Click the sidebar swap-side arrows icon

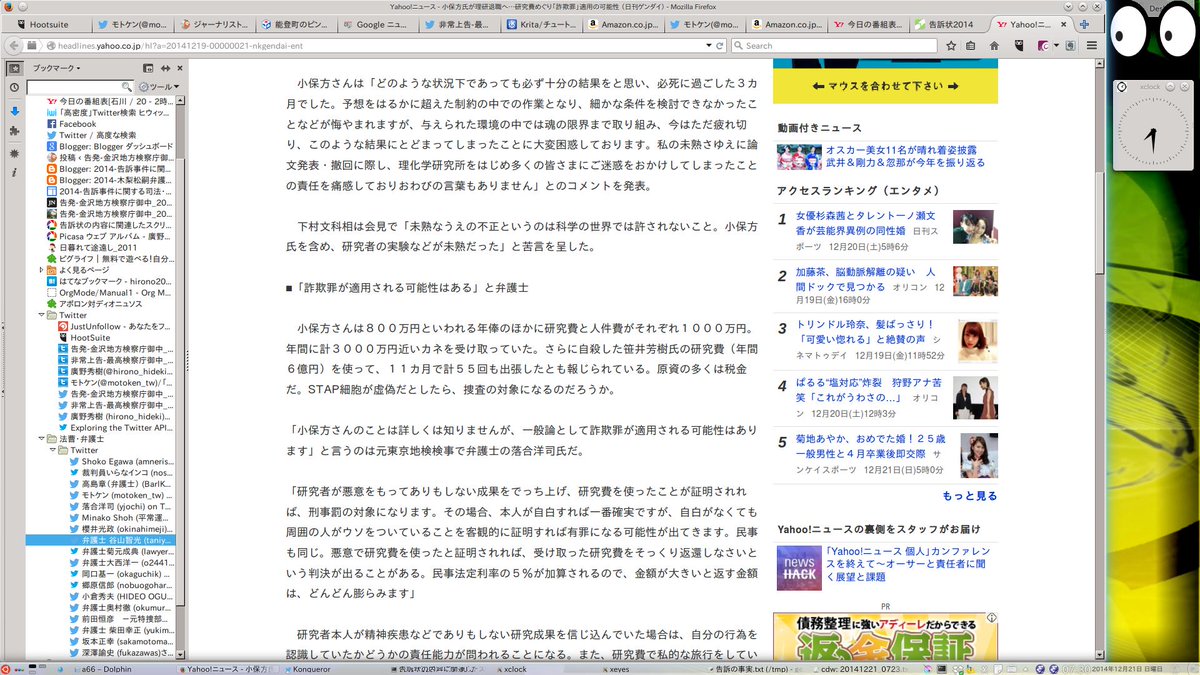coord(164,68)
